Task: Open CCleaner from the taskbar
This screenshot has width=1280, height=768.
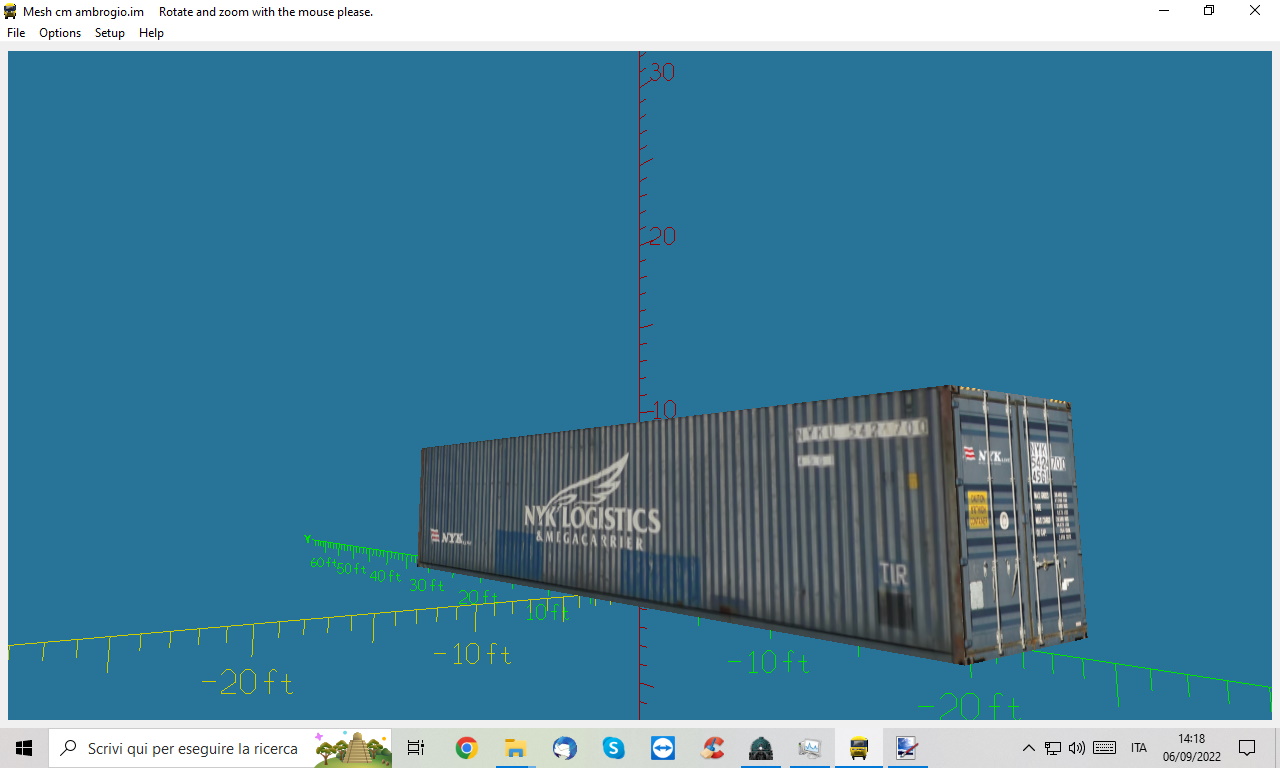Action: point(712,748)
